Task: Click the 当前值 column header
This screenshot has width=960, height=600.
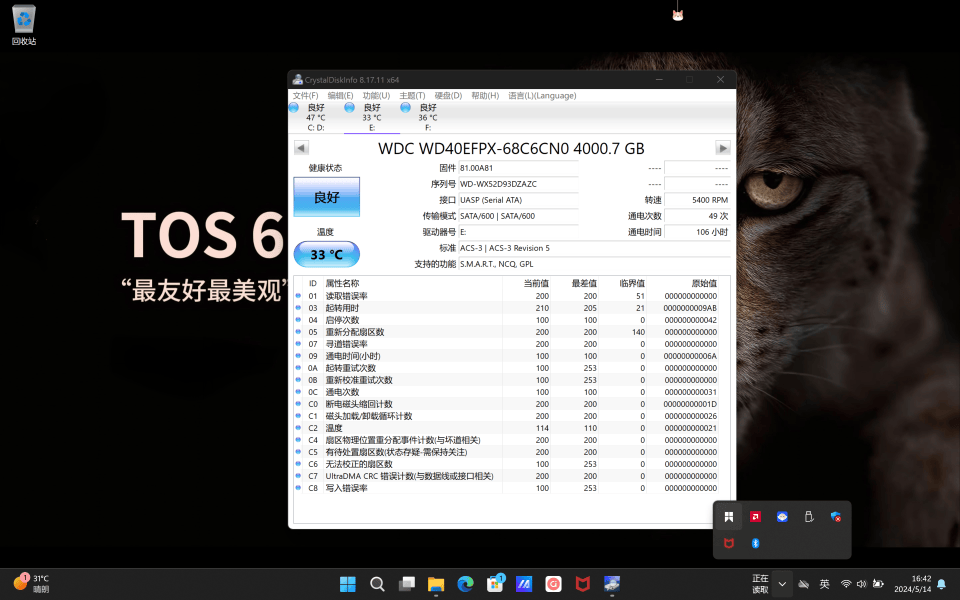Action: [x=536, y=283]
